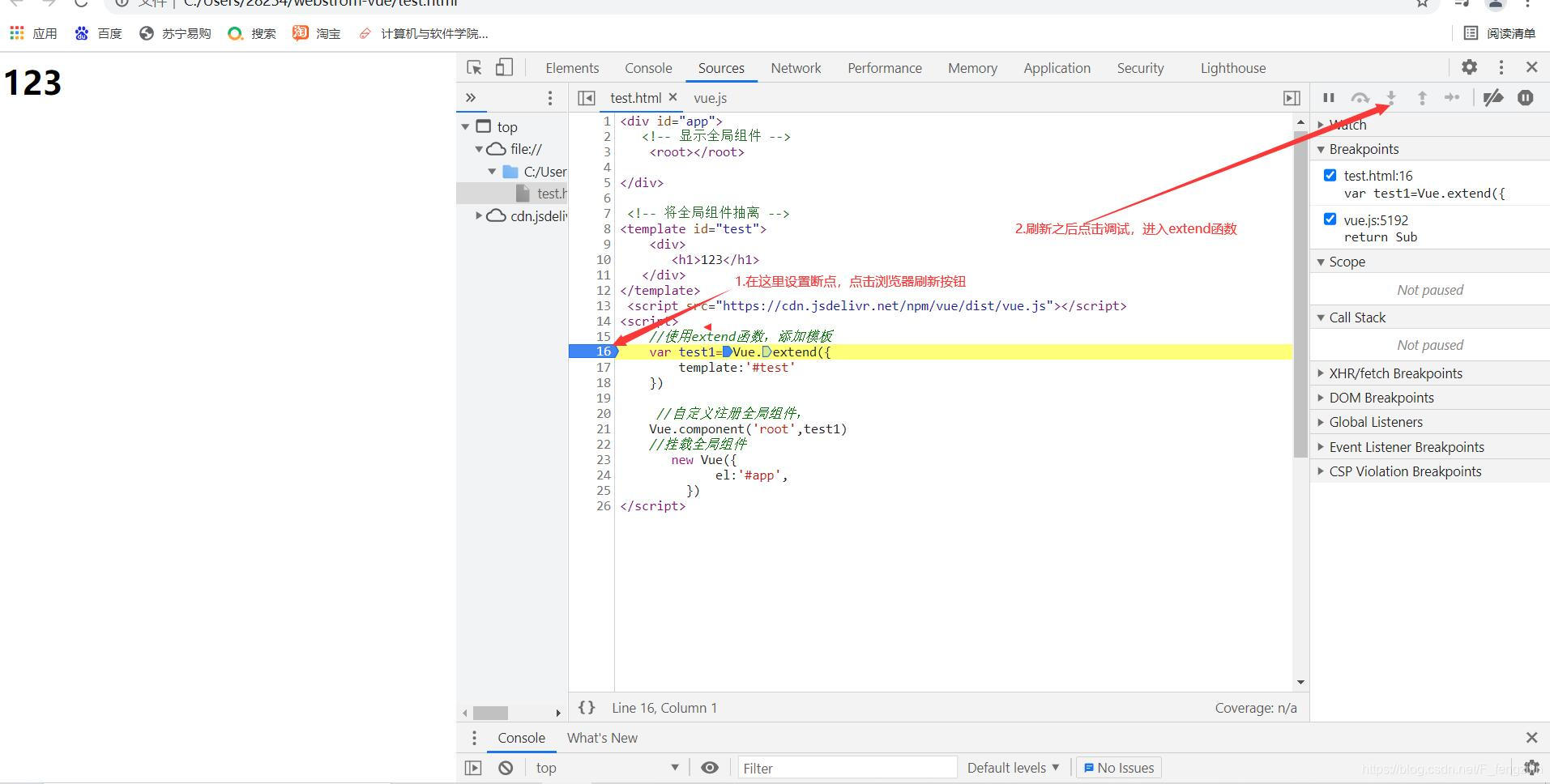Activate the inspect element picker icon
This screenshot has height=784, width=1550.
coord(475,68)
